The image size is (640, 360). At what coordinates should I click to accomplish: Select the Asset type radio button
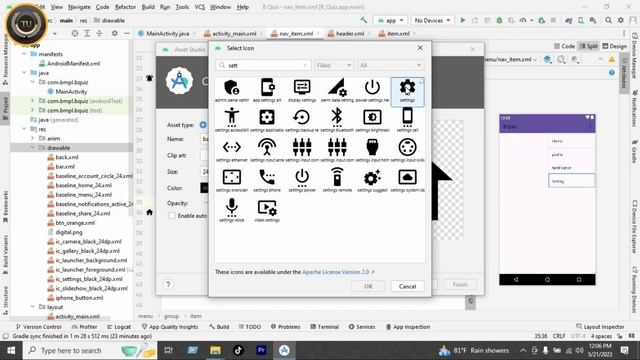pyautogui.click(x=203, y=125)
